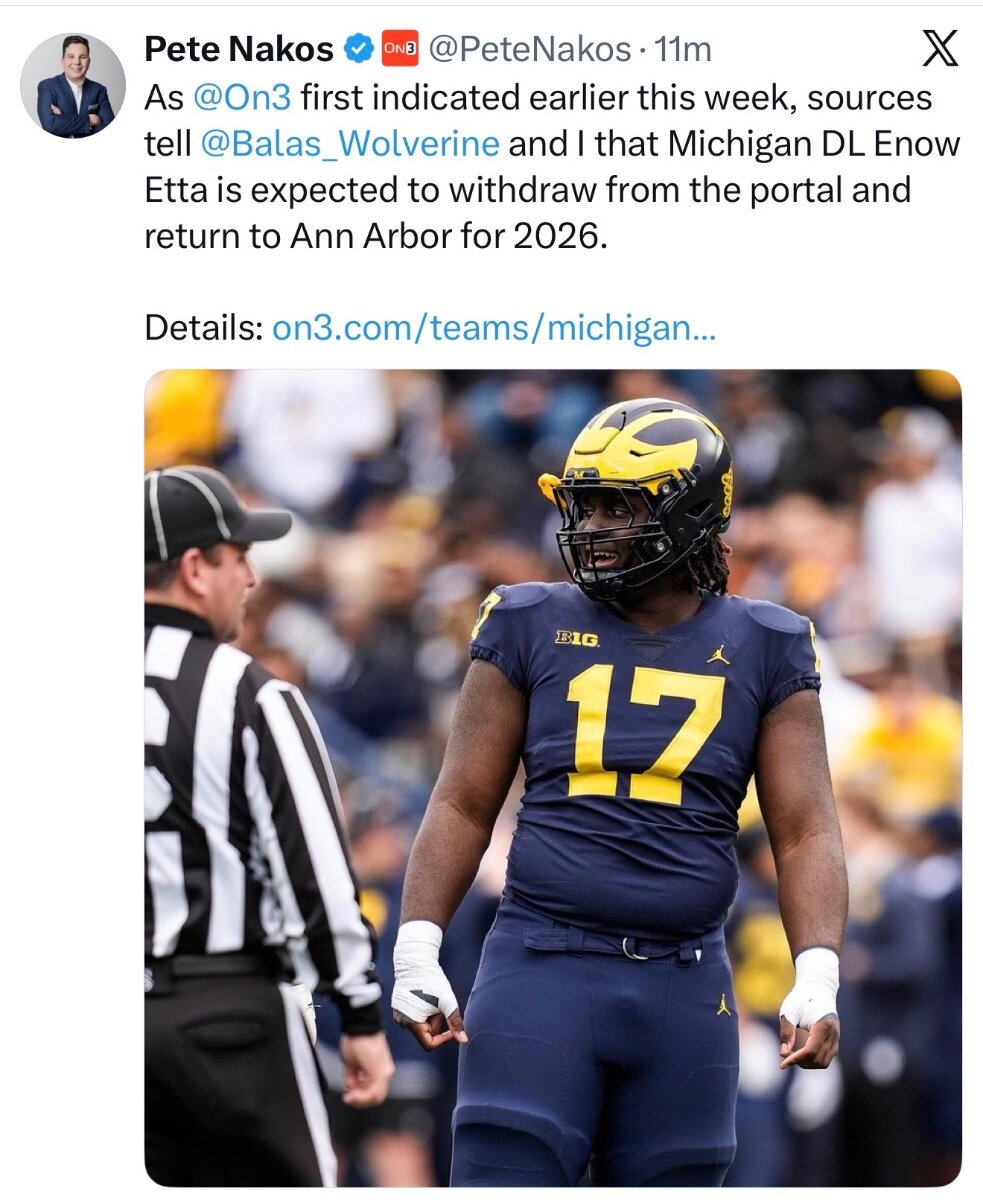The image size is (983, 1200).
Task: Visit the @PeteNakos handle
Action: [x=530, y=48]
